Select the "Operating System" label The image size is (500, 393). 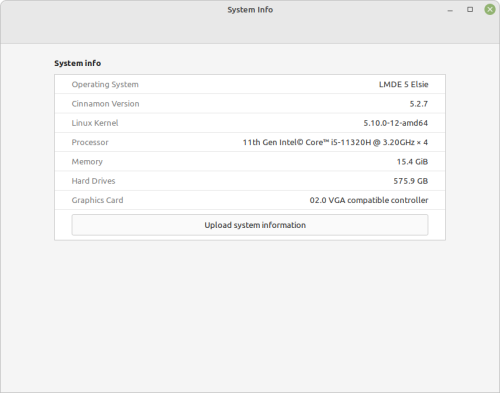(105, 85)
